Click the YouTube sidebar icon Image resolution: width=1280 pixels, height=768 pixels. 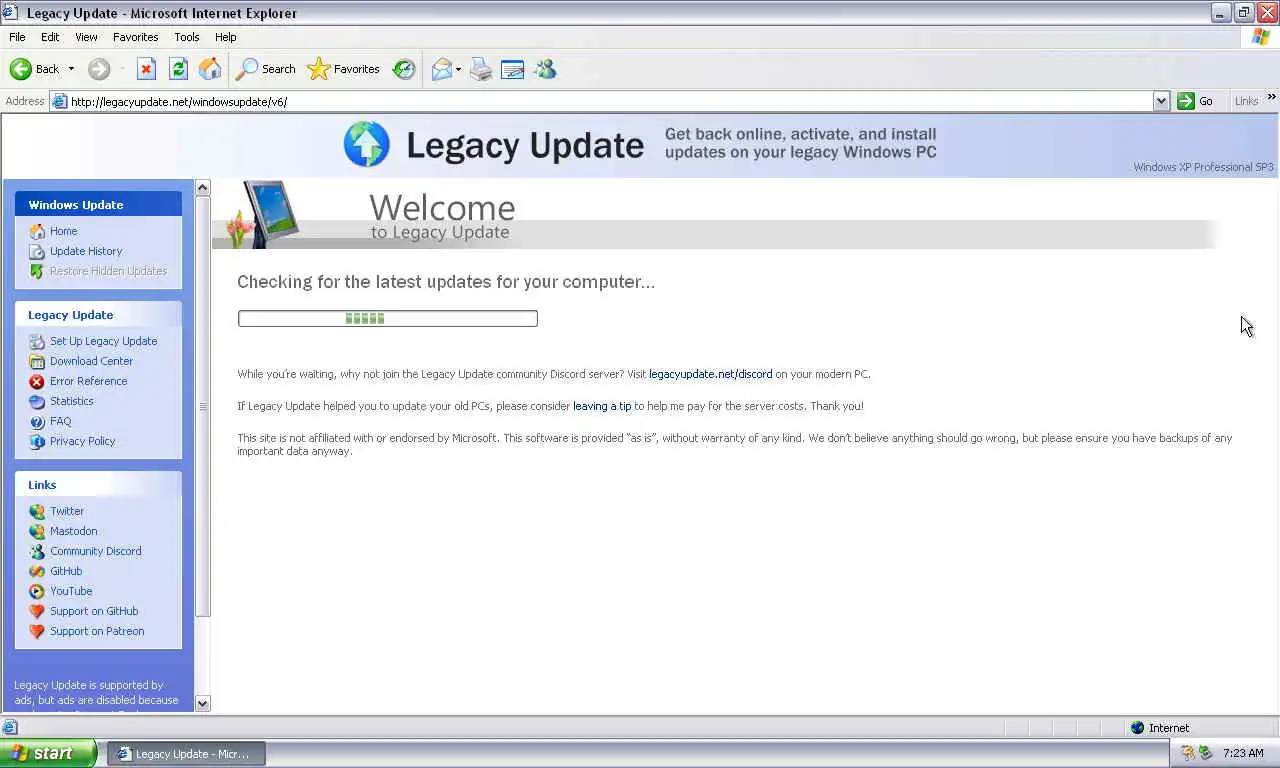pyautogui.click(x=37, y=591)
